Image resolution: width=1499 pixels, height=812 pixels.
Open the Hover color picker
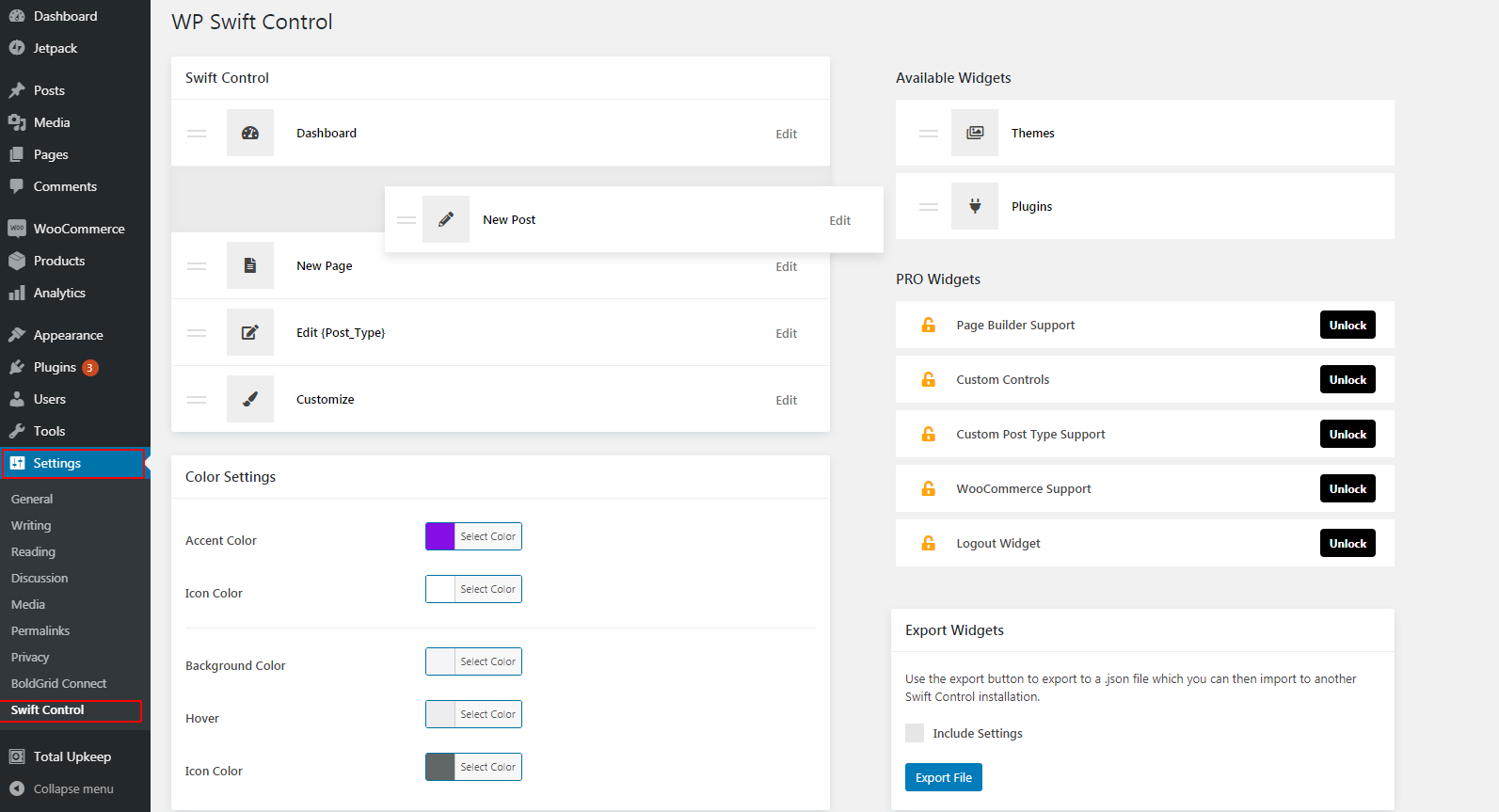tap(487, 714)
